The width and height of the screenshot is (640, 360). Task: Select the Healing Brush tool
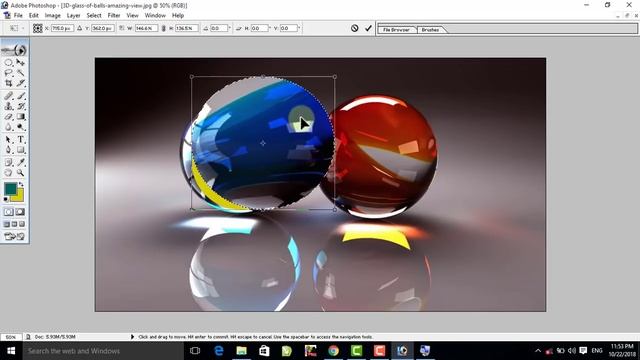click(8, 96)
